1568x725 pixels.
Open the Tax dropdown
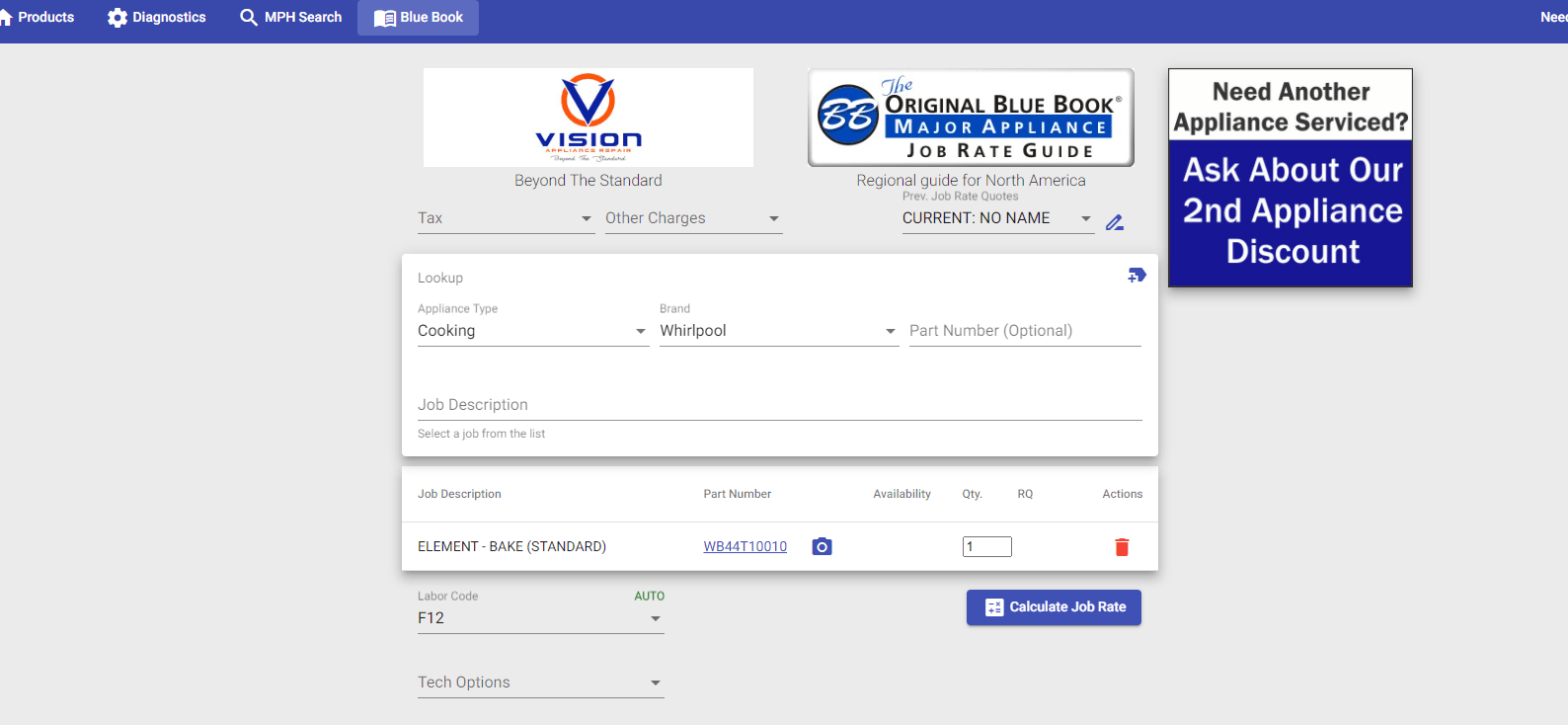(x=507, y=218)
